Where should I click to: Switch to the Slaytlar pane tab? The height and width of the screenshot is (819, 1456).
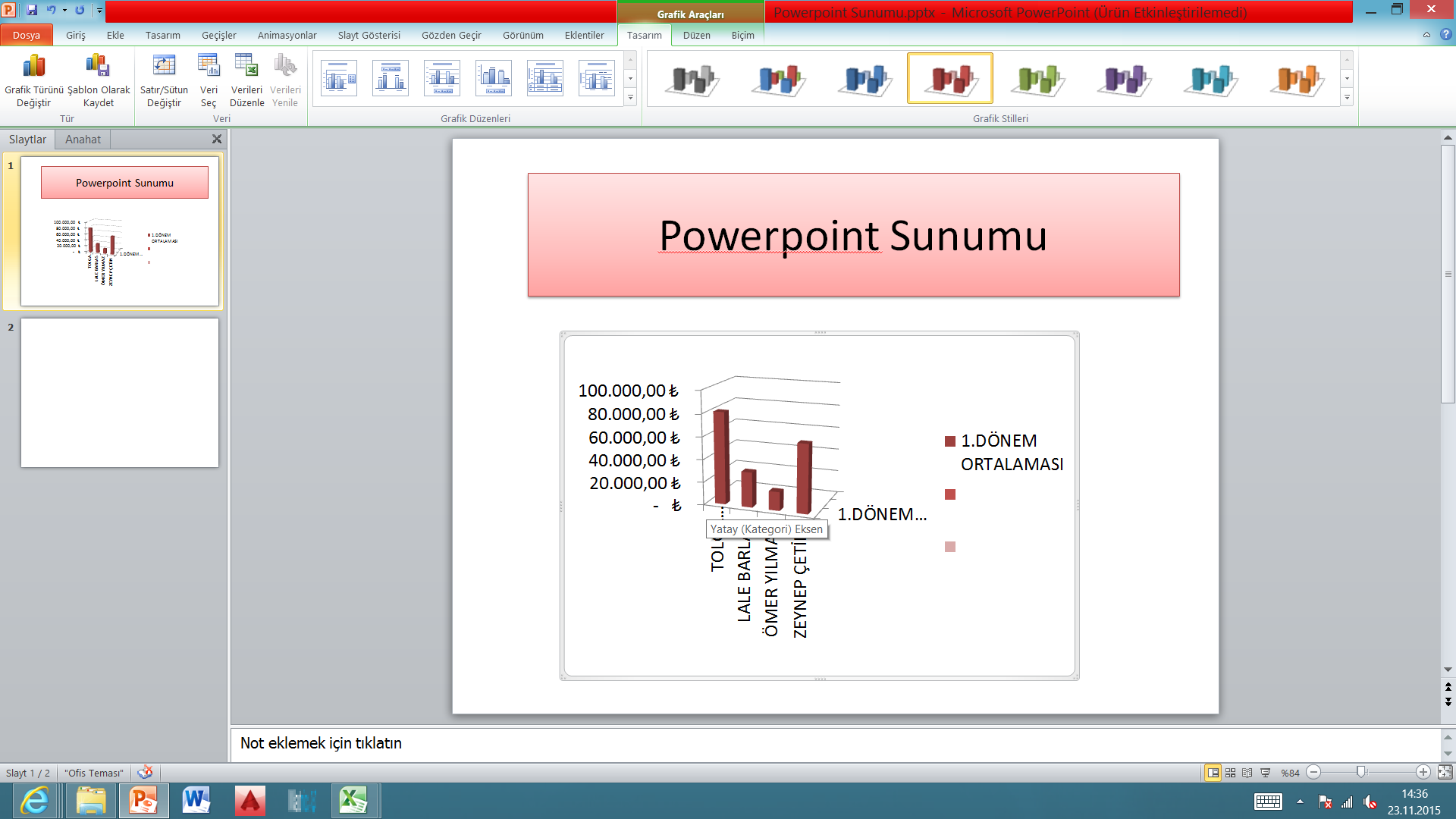coord(28,140)
